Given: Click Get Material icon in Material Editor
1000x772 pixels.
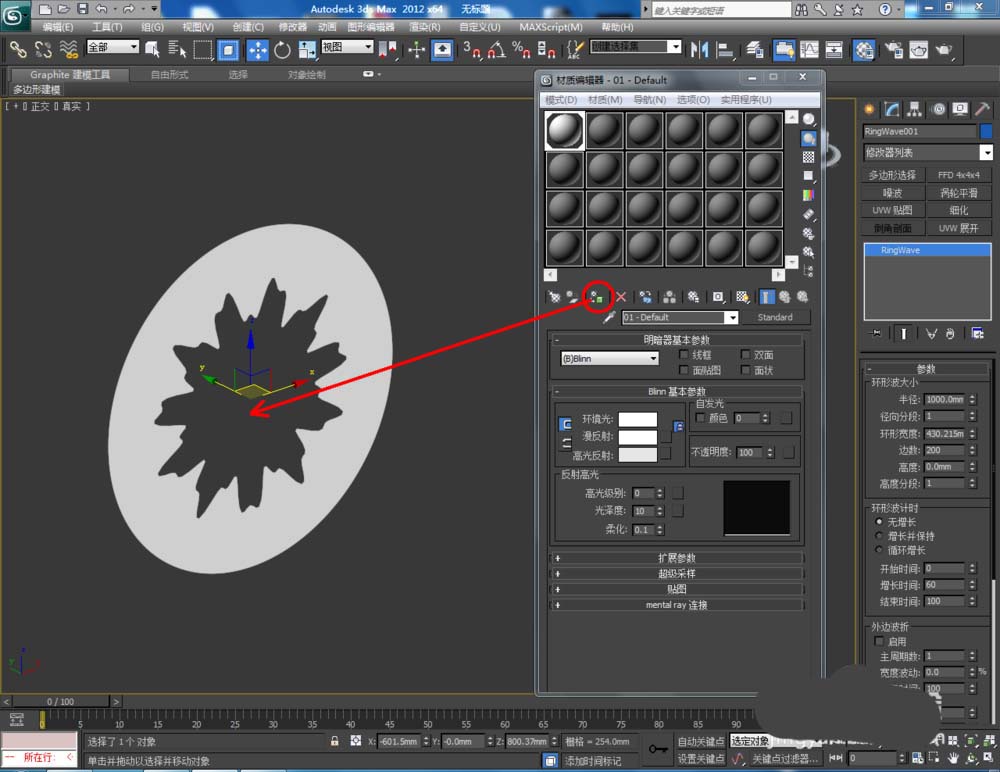Looking at the screenshot, I should click(554, 297).
